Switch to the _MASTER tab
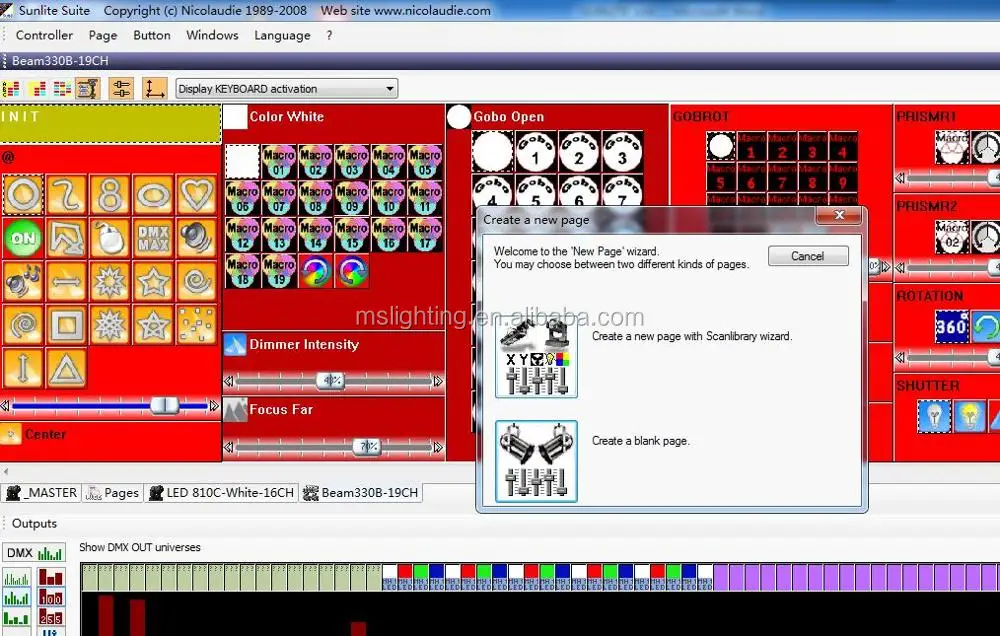Screen dimensions: 1000x636 [42, 492]
